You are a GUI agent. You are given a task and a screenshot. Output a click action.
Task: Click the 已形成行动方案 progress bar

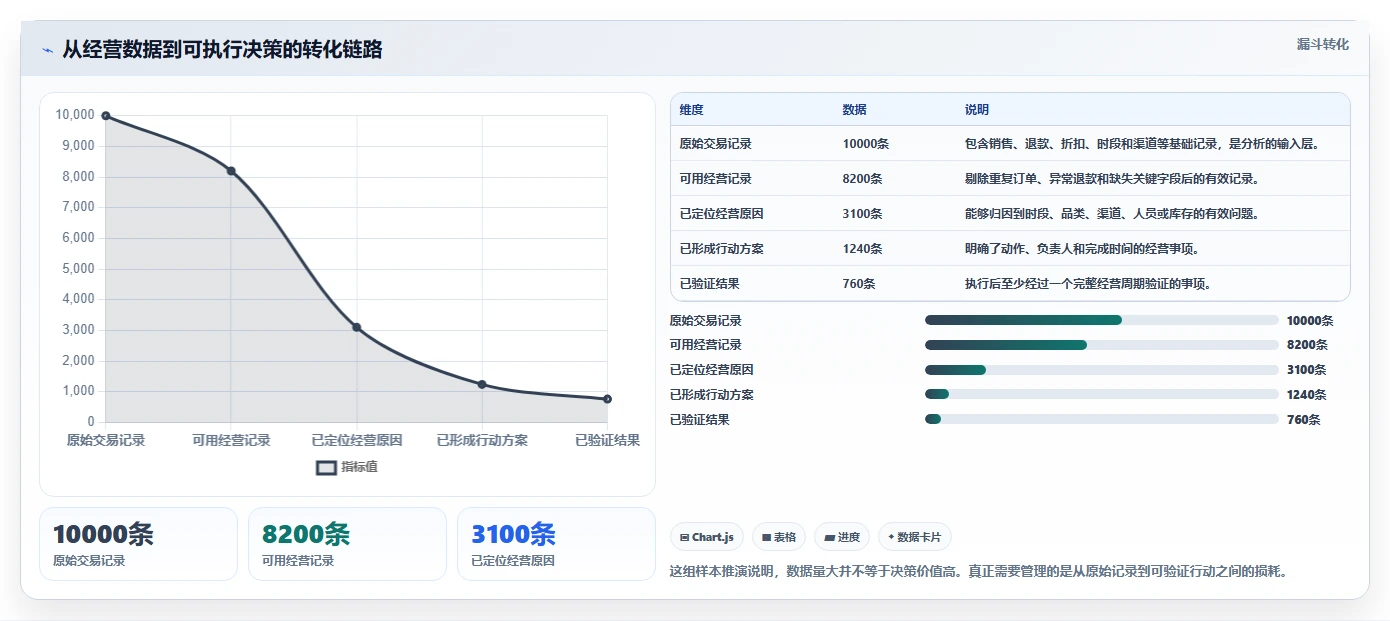point(1102,394)
